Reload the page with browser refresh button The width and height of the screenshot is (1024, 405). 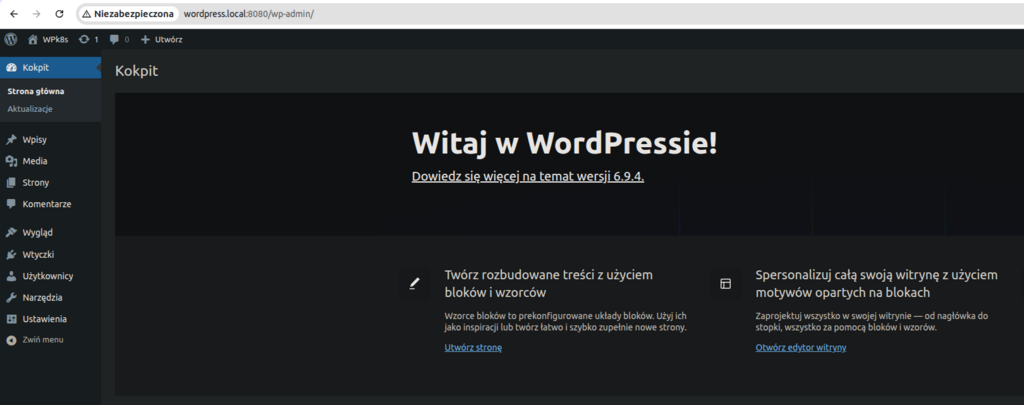[59, 14]
